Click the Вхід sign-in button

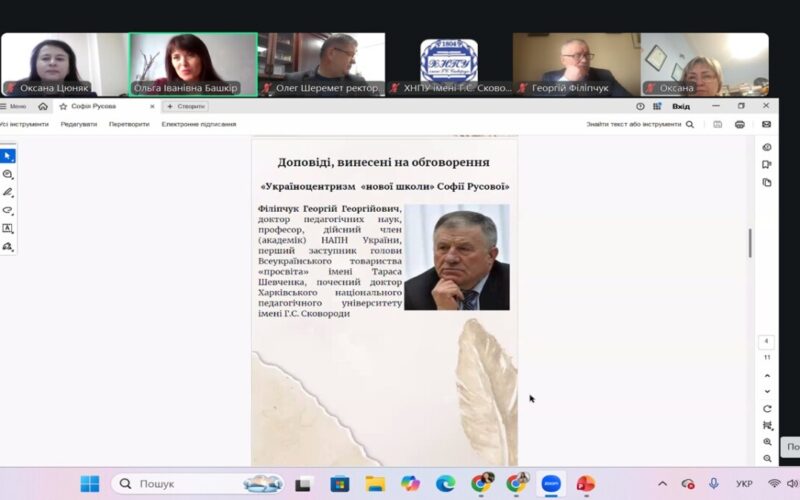[681, 106]
